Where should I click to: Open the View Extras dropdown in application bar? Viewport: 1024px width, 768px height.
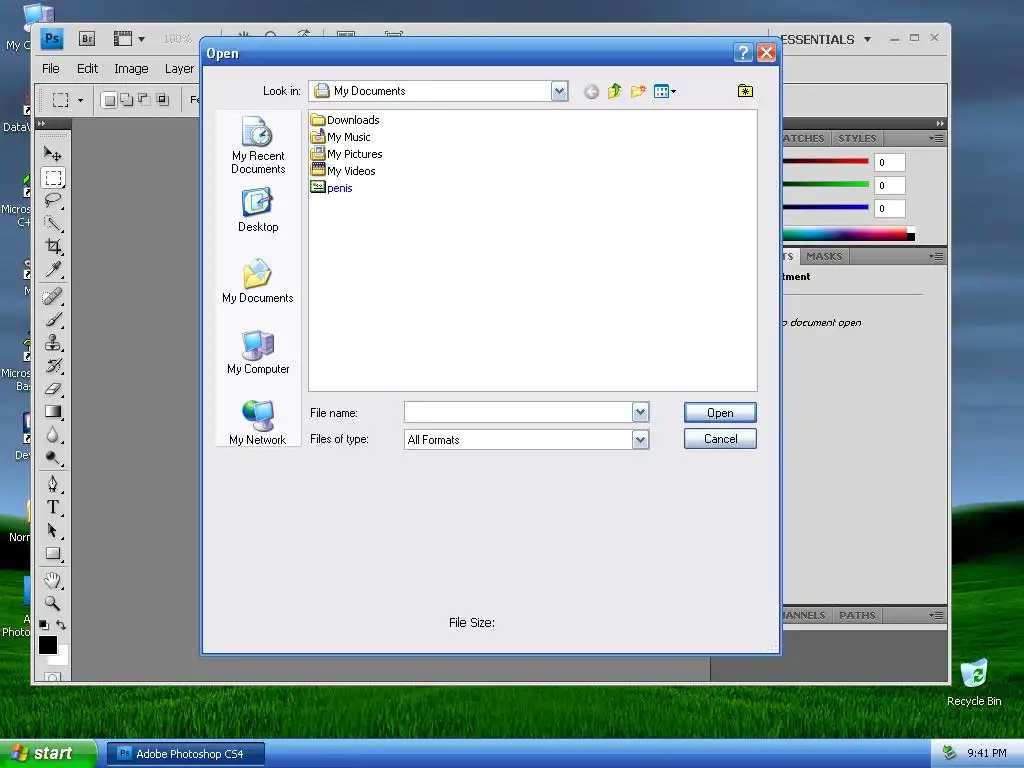pos(129,39)
